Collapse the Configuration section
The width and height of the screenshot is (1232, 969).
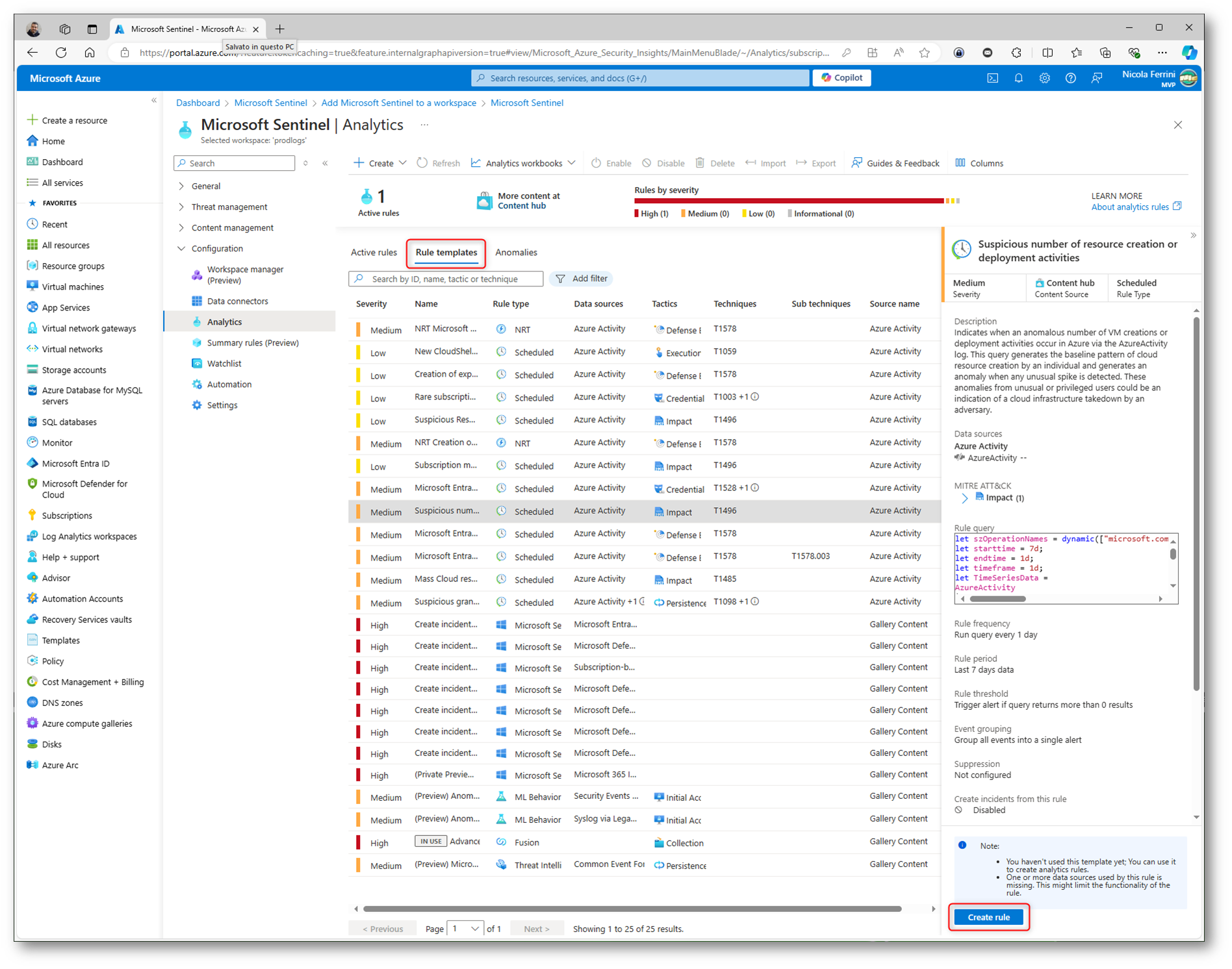(181, 248)
